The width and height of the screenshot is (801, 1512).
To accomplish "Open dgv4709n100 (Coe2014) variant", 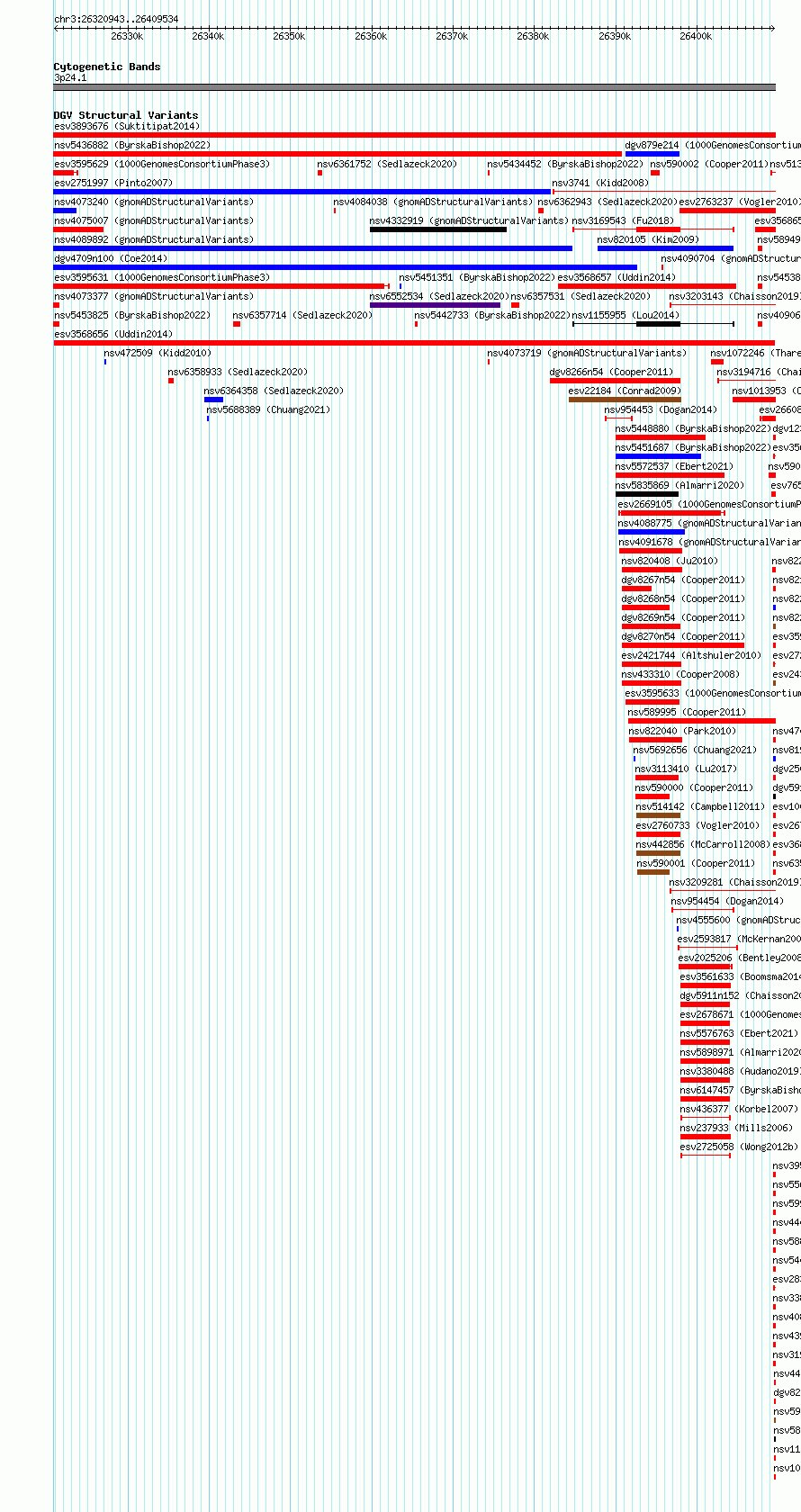I will tap(111, 259).
